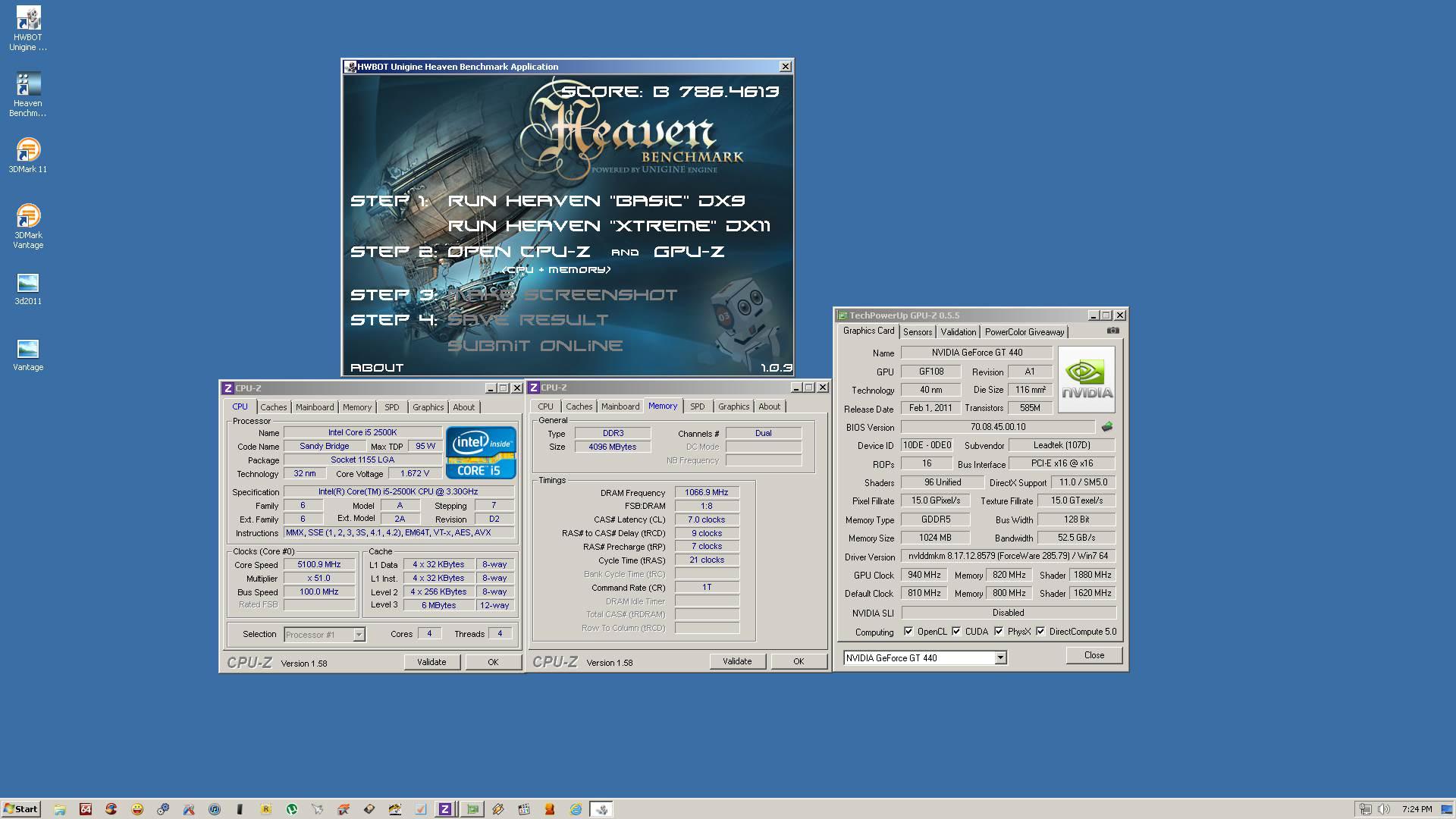The image size is (1456, 819).
Task: Click the NVIDIA logo in GPU-Z
Action: [1087, 379]
